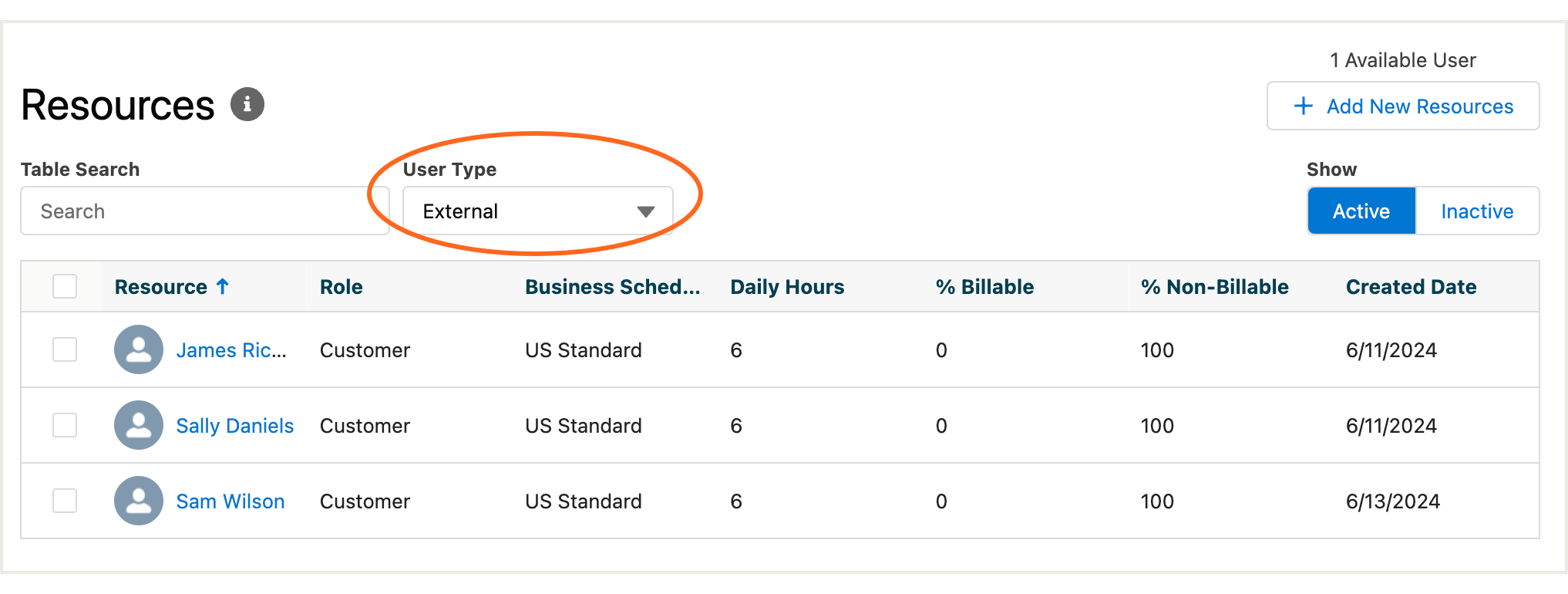Check the box for Sally Daniels row
Image resolution: width=1568 pixels, height=594 pixels.
pos(65,425)
